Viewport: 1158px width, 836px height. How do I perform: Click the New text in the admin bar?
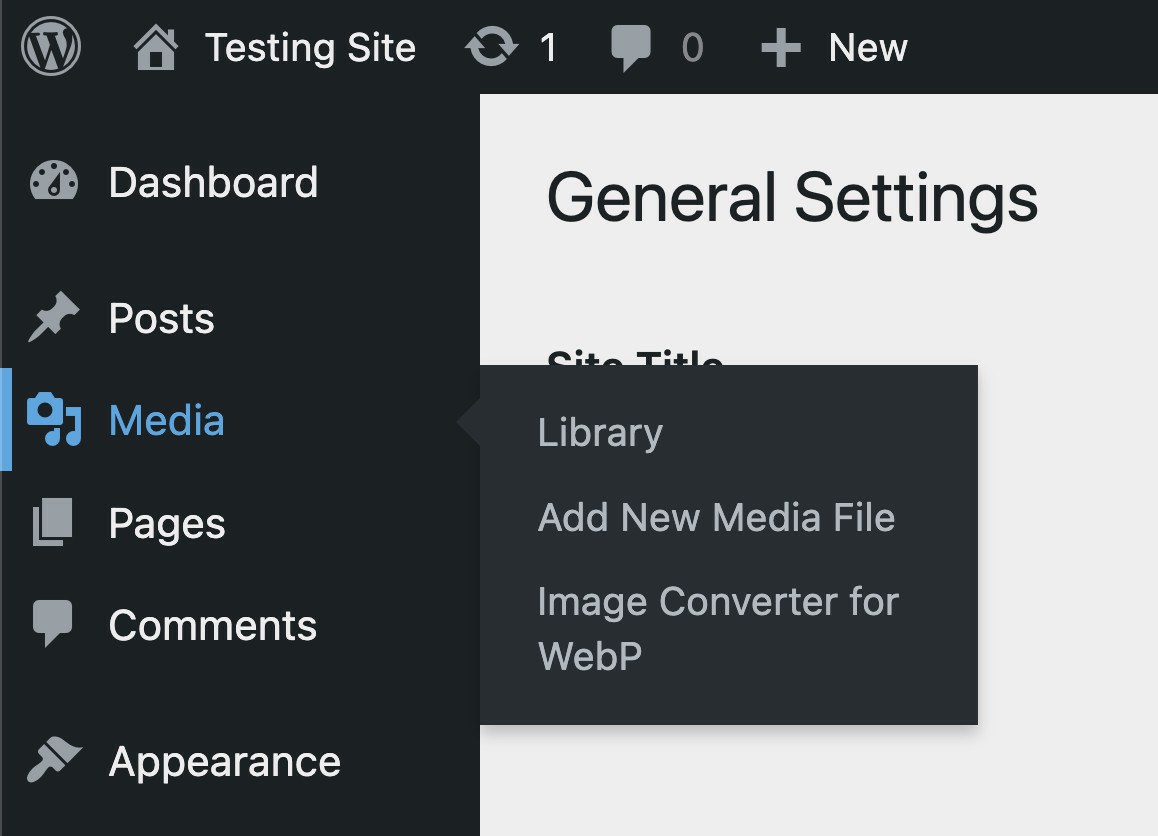[868, 48]
